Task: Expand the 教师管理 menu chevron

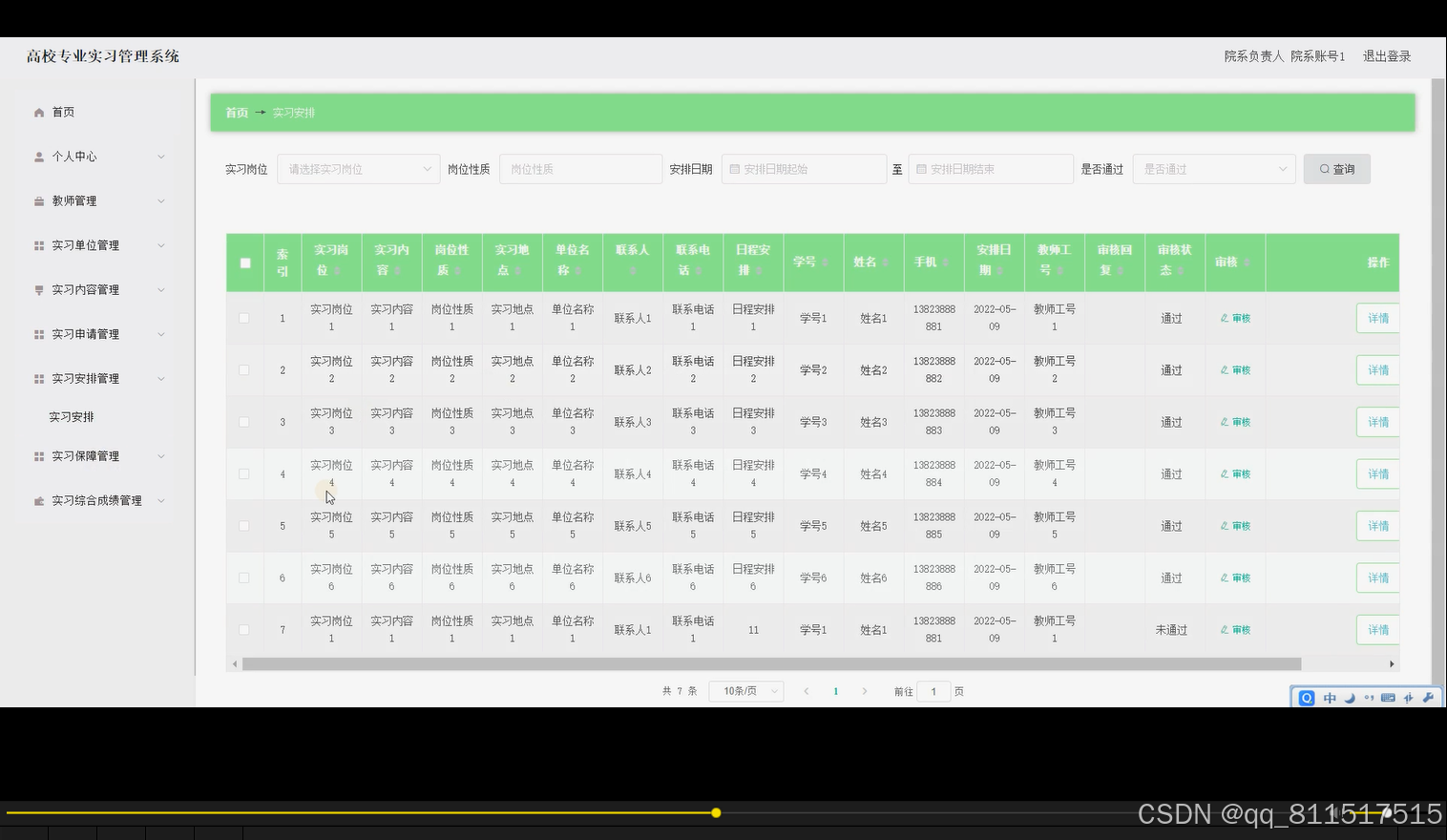Action: (161, 201)
